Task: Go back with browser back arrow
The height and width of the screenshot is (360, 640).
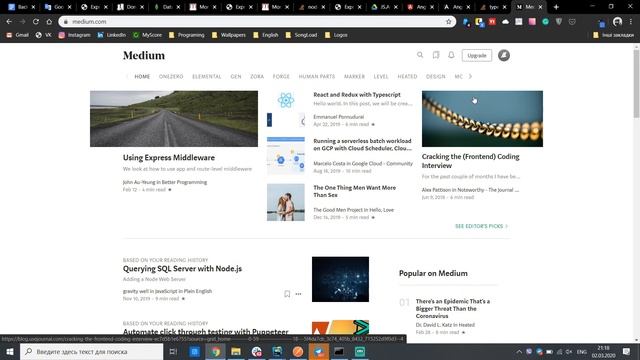Action: tap(9, 22)
